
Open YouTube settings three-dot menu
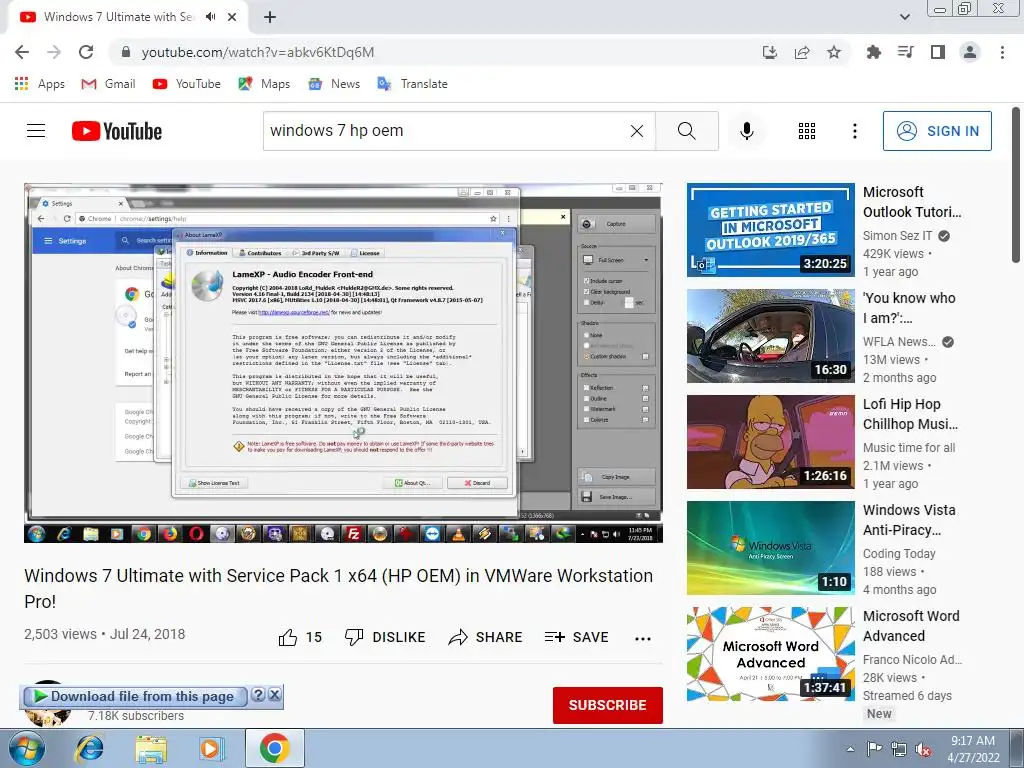click(x=854, y=131)
